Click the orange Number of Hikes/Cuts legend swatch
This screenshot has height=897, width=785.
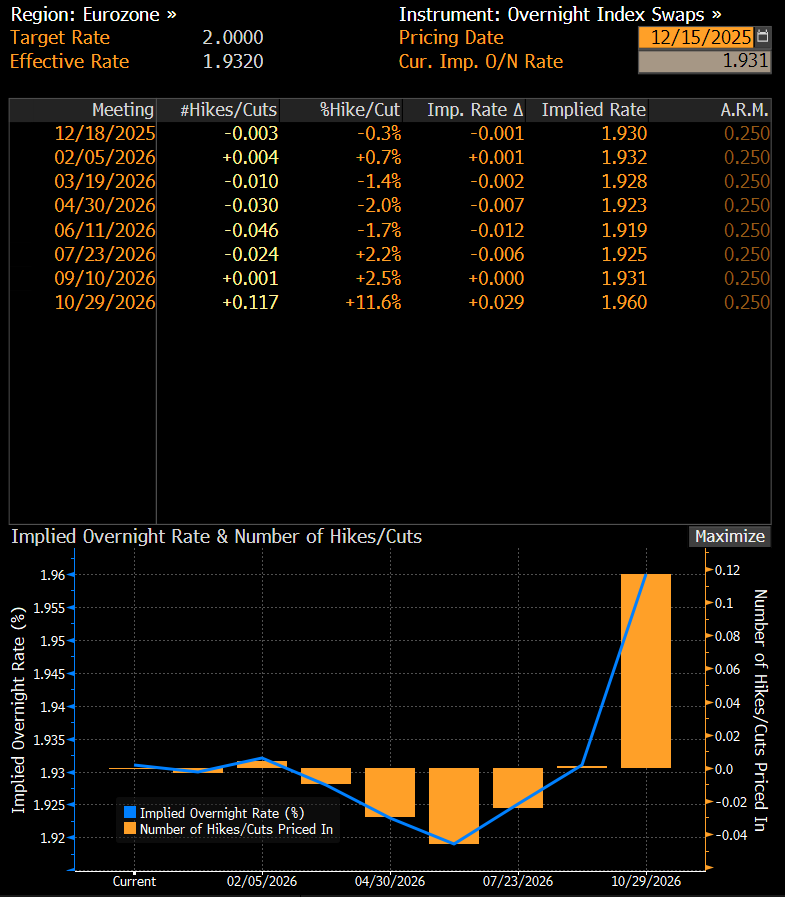129,828
